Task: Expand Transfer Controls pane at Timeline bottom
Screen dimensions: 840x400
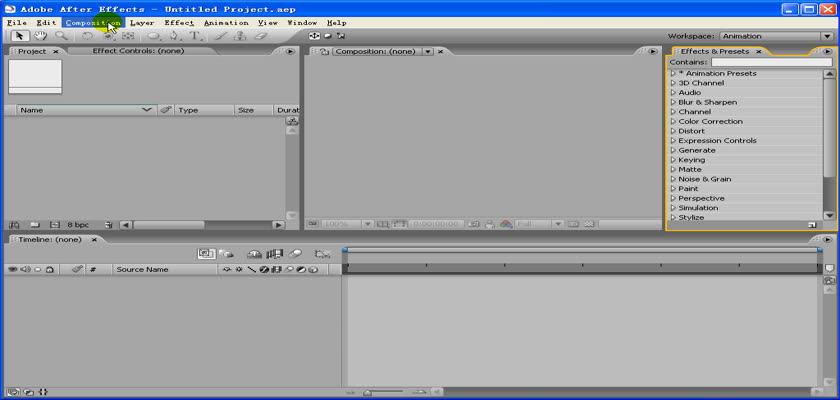Action: click(x=28, y=392)
